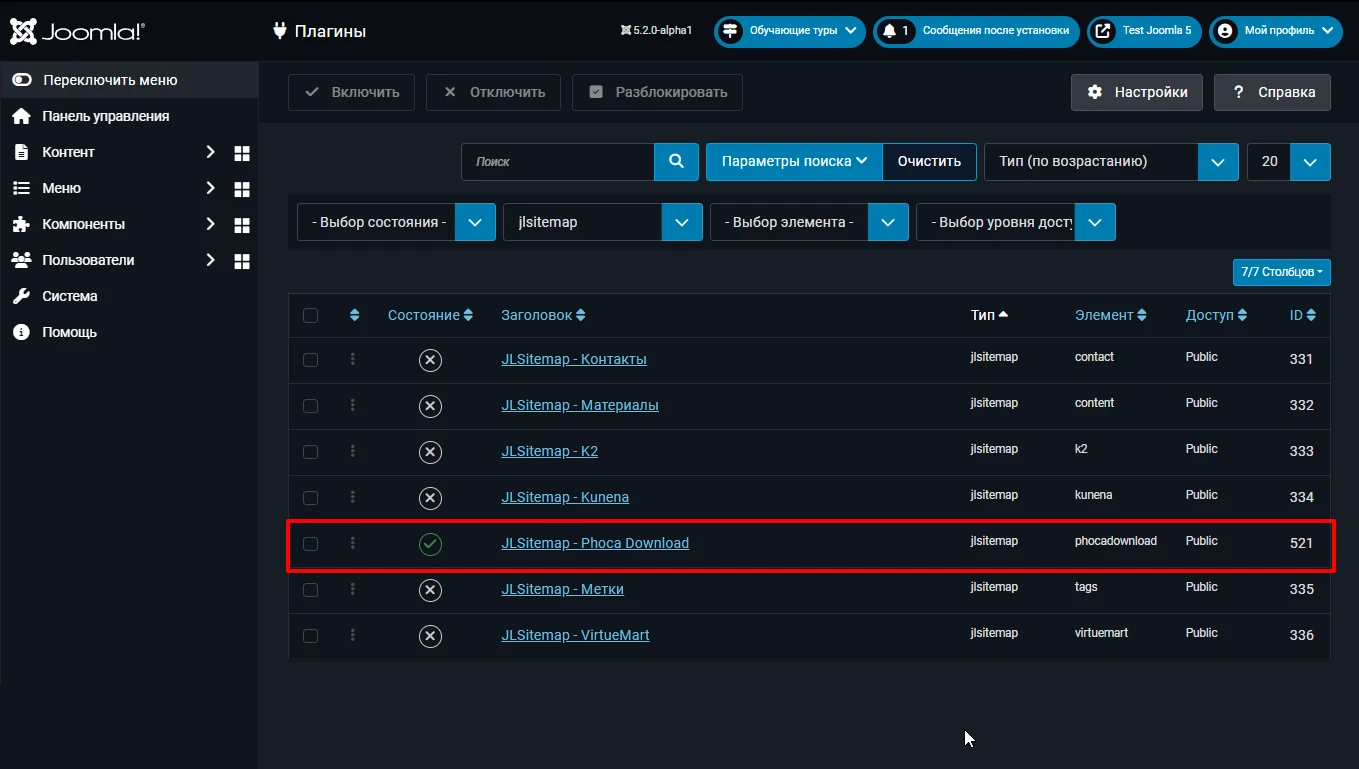The width and height of the screenshot is (1359, 769).
Task: Check the JLSitemap - Phoca Download checkbox
Action: (310, 544)
